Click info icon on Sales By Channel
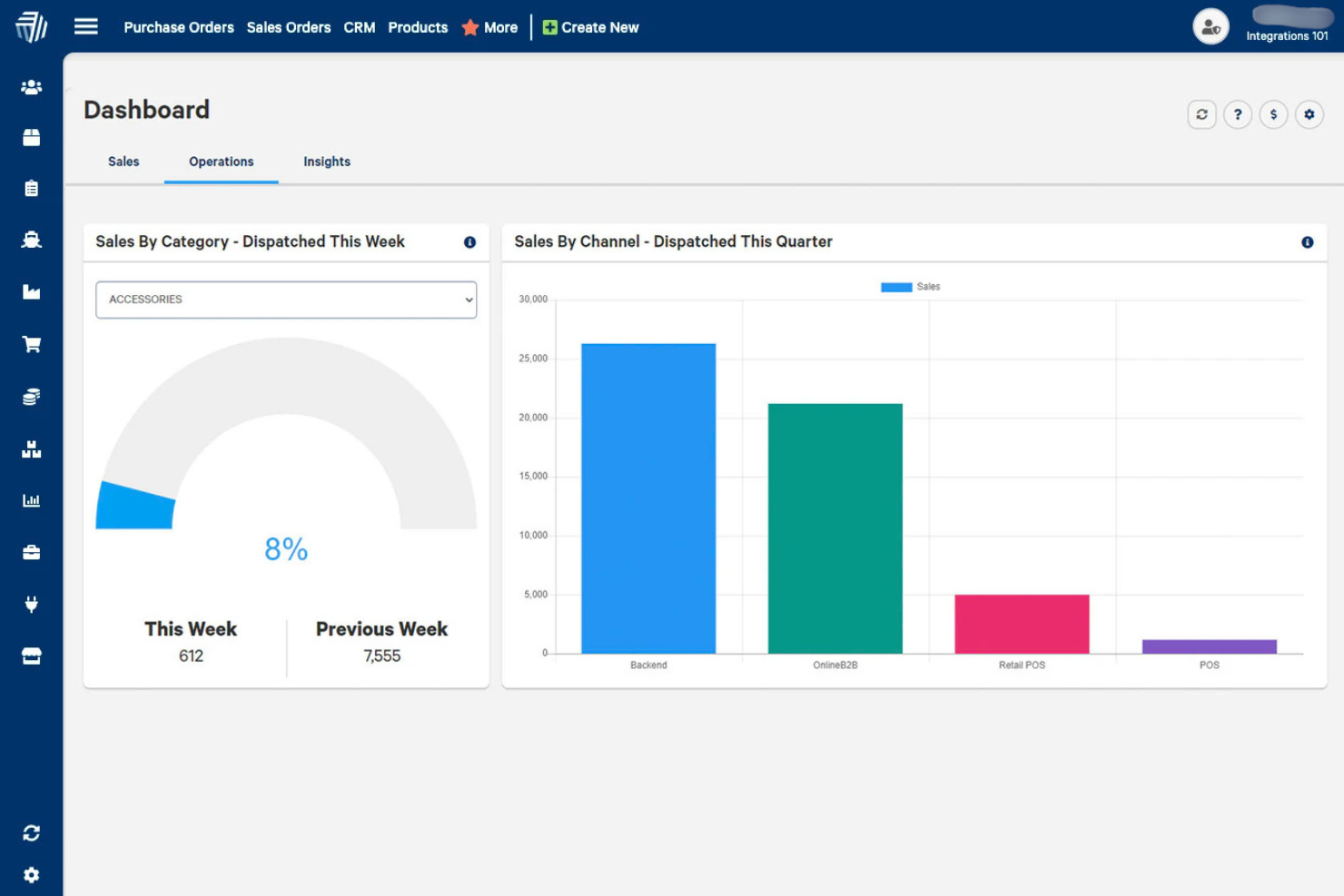The width and height of the screenshot is (1344, 896). [1307, 242]
